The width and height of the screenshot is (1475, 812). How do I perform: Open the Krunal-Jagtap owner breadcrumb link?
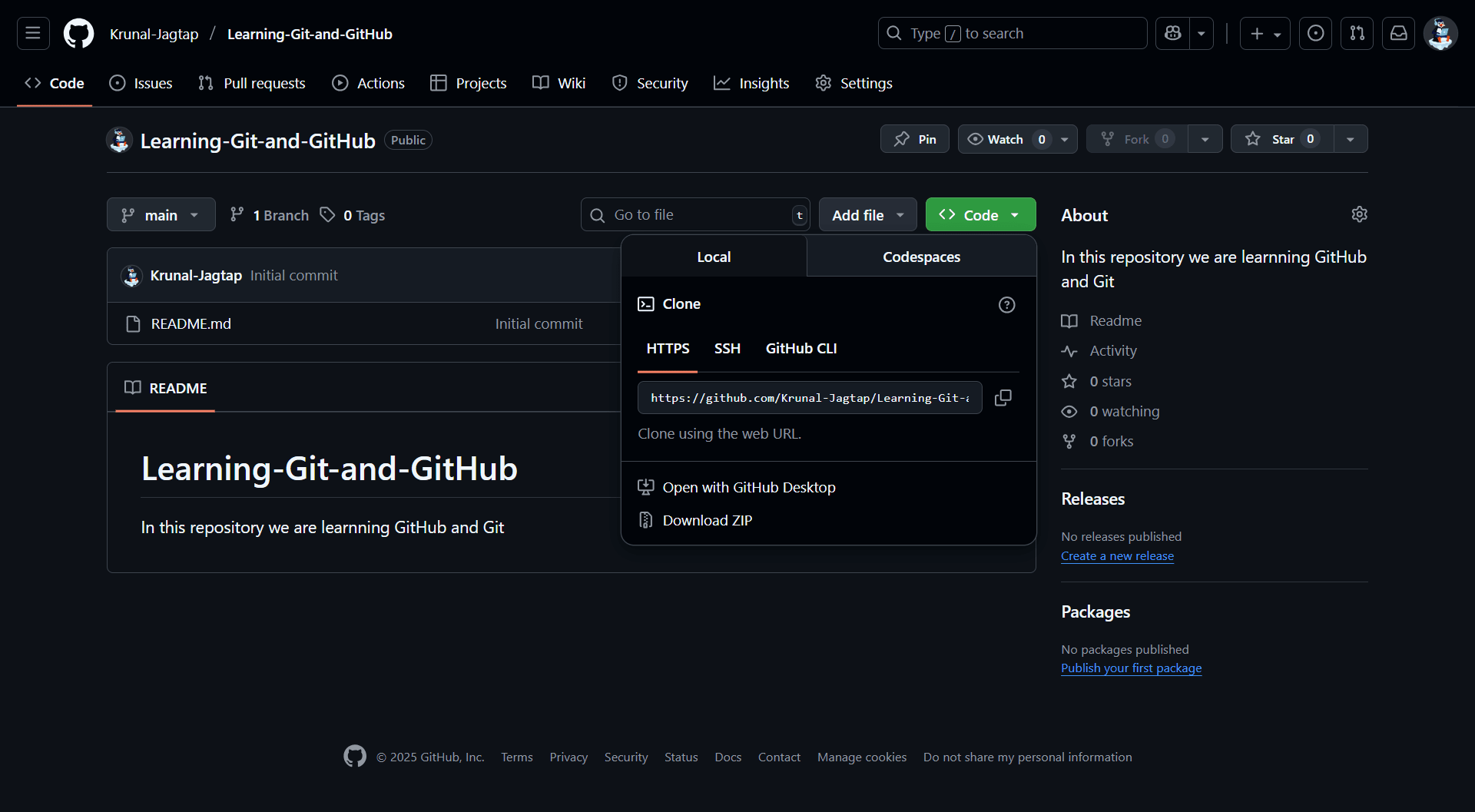point(154,34)
